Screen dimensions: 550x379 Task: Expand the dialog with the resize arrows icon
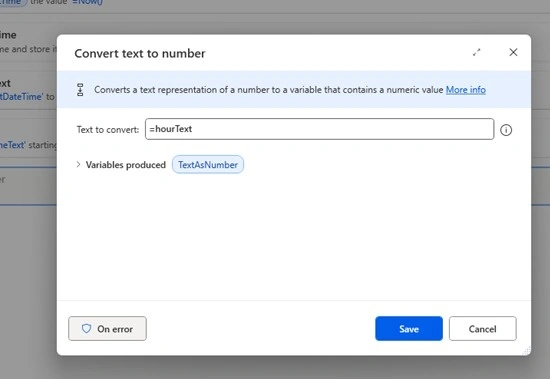476,53
